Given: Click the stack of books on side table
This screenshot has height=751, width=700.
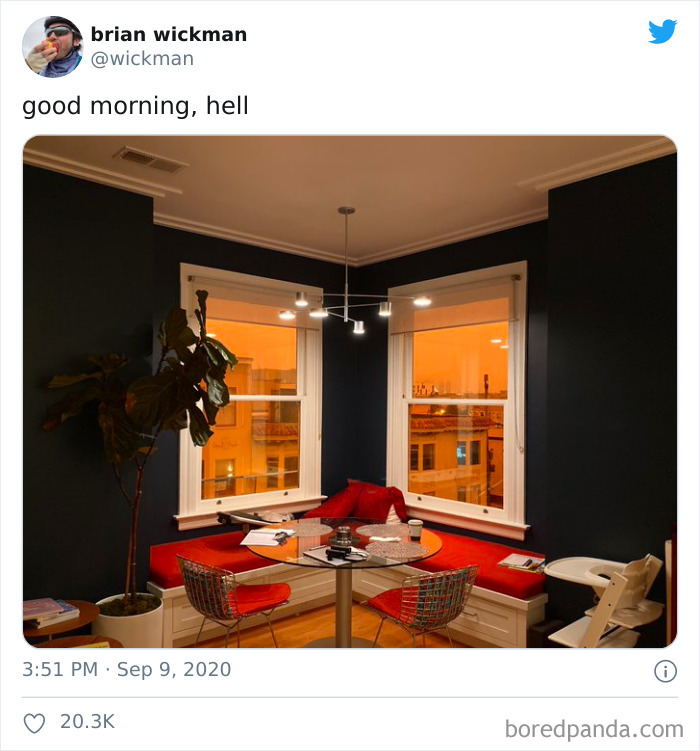Looking at the screenshot, I should point(50,613).
